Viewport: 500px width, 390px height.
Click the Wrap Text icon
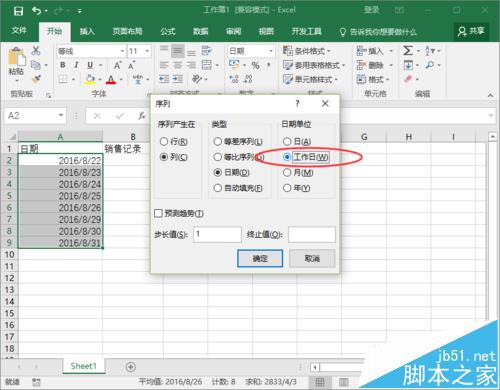point(206,51)
